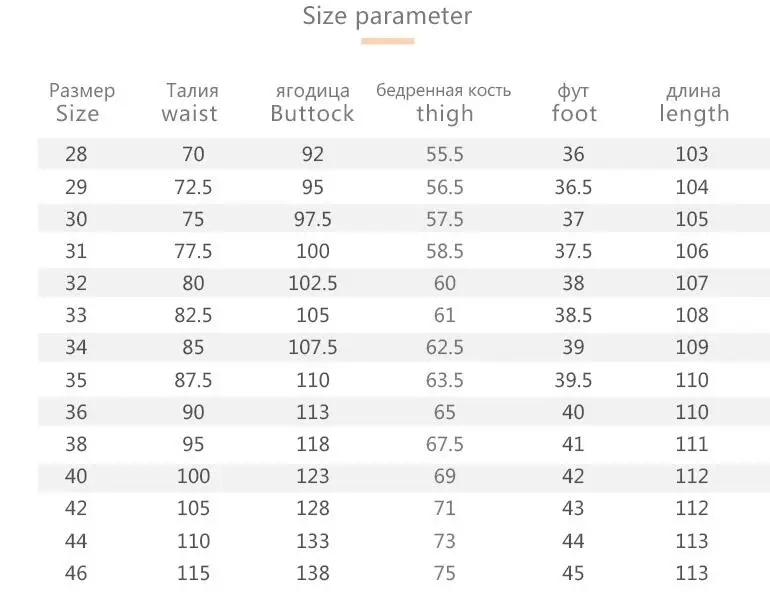
Task: Click the orange underline bar
Action: tap(387, 41)
